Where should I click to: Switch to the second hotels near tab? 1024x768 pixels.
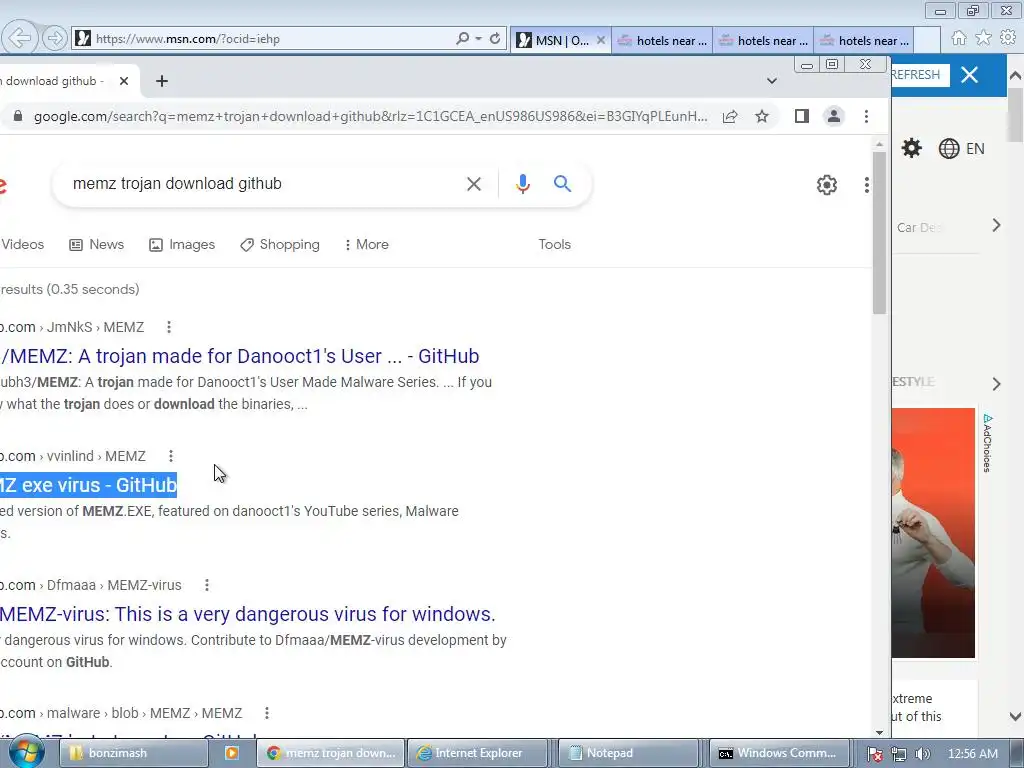[x=763, y=40]
